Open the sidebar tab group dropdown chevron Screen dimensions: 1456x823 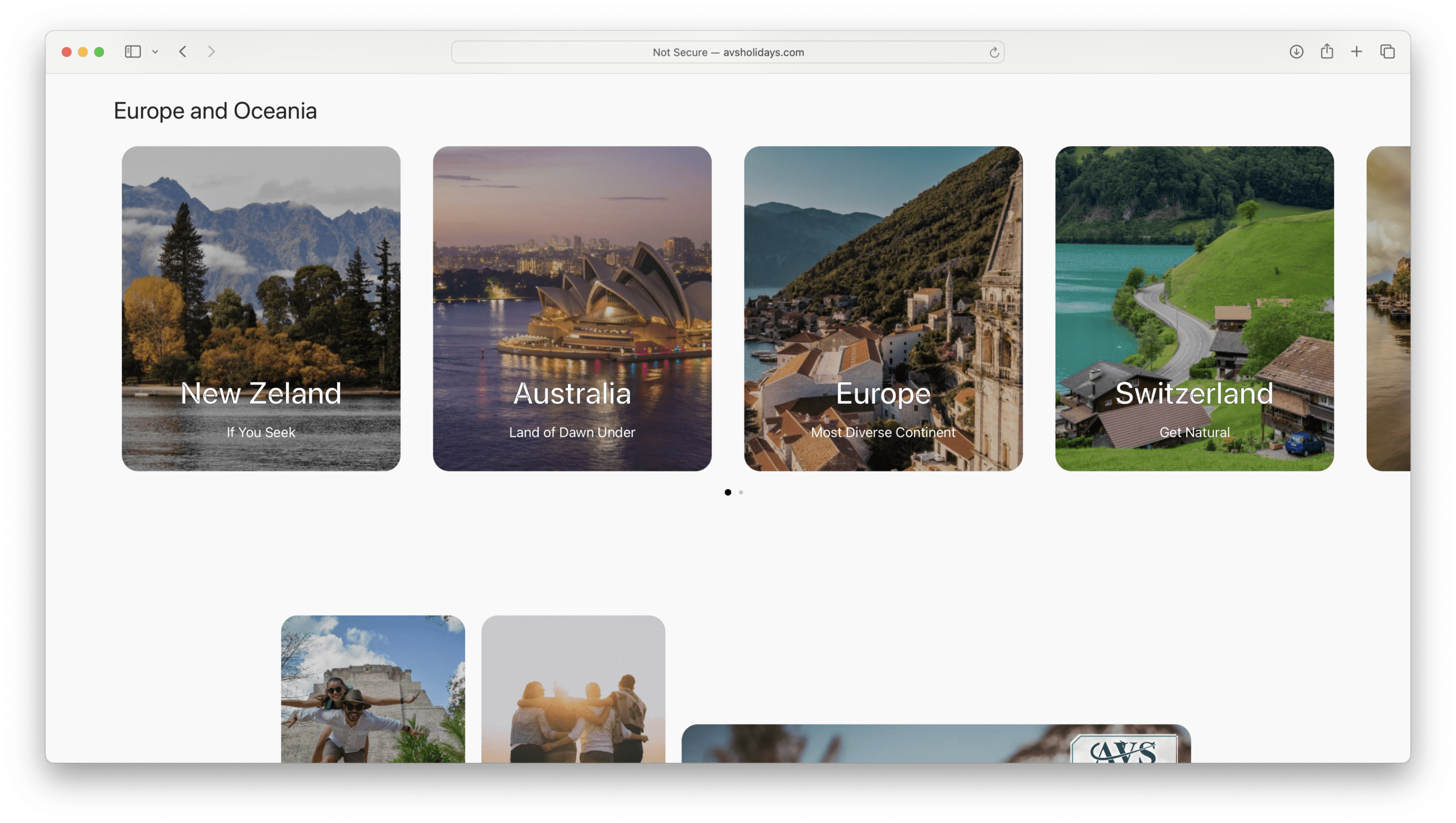click(x=155, y=52)
